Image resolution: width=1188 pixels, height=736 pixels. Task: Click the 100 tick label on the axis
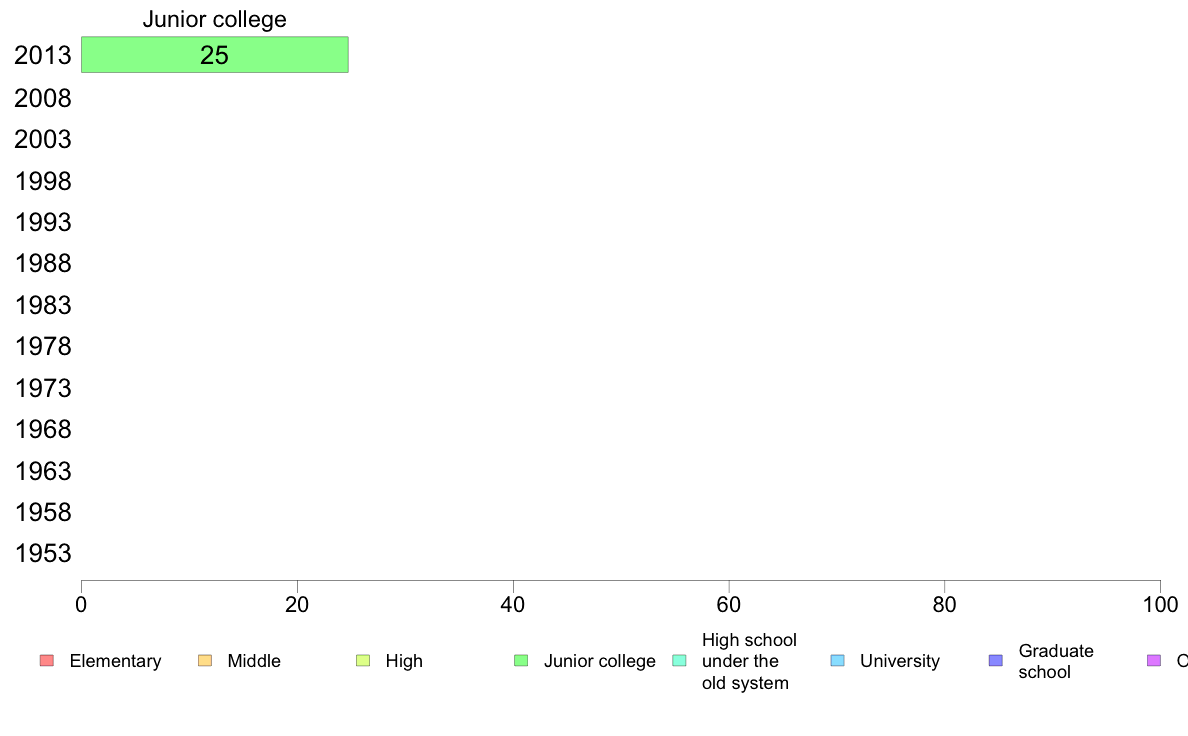point(1160,605)
